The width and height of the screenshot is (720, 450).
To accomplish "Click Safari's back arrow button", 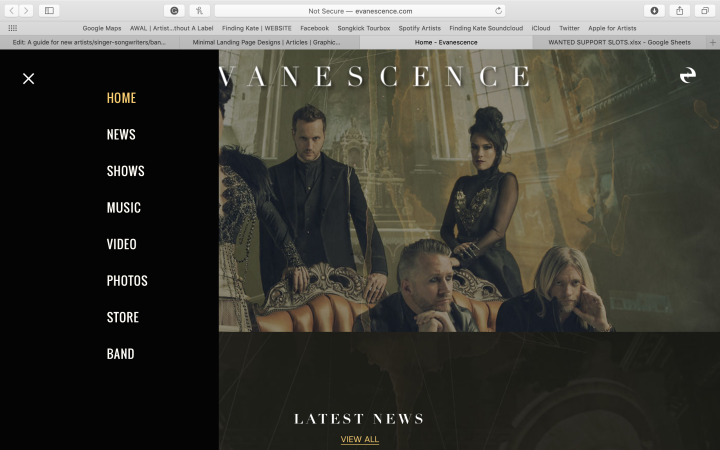I will pyautogui.click(x=11, y=11).
